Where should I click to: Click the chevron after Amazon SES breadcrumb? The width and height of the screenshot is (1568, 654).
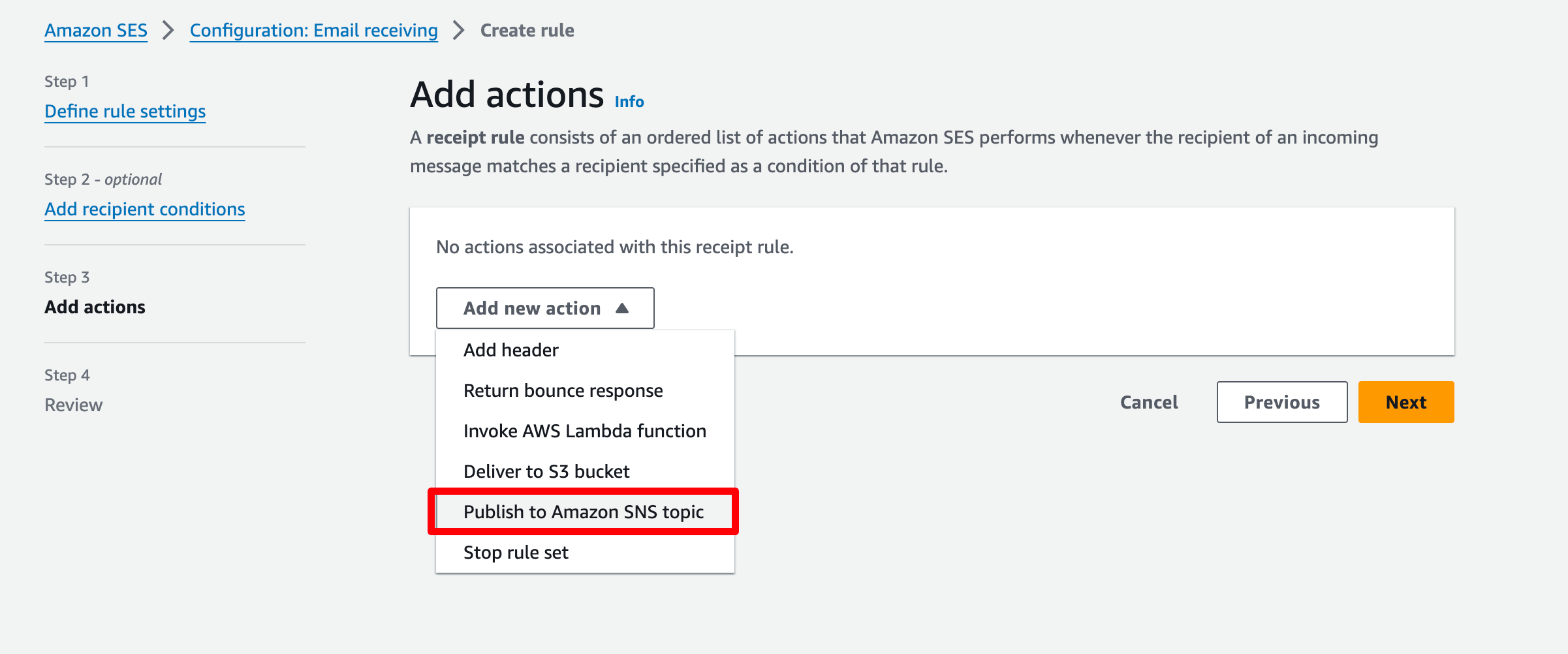click(x=168, y=30)
